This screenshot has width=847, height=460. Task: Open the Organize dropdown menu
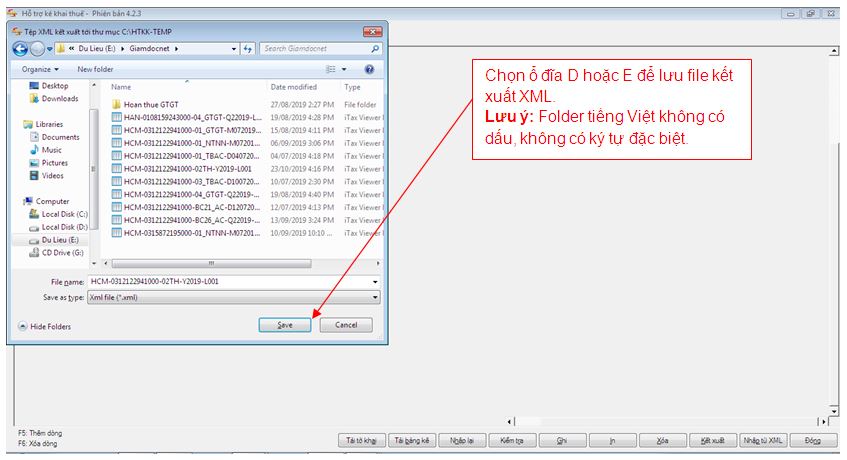pyautogui.click(x=40, y=69)
